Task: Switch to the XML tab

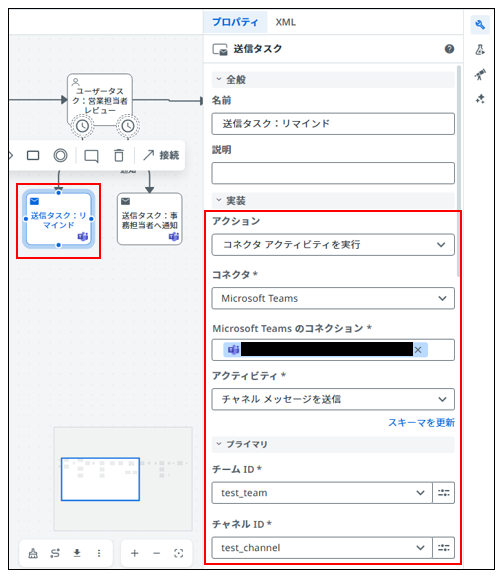Action: pos(286,22)
